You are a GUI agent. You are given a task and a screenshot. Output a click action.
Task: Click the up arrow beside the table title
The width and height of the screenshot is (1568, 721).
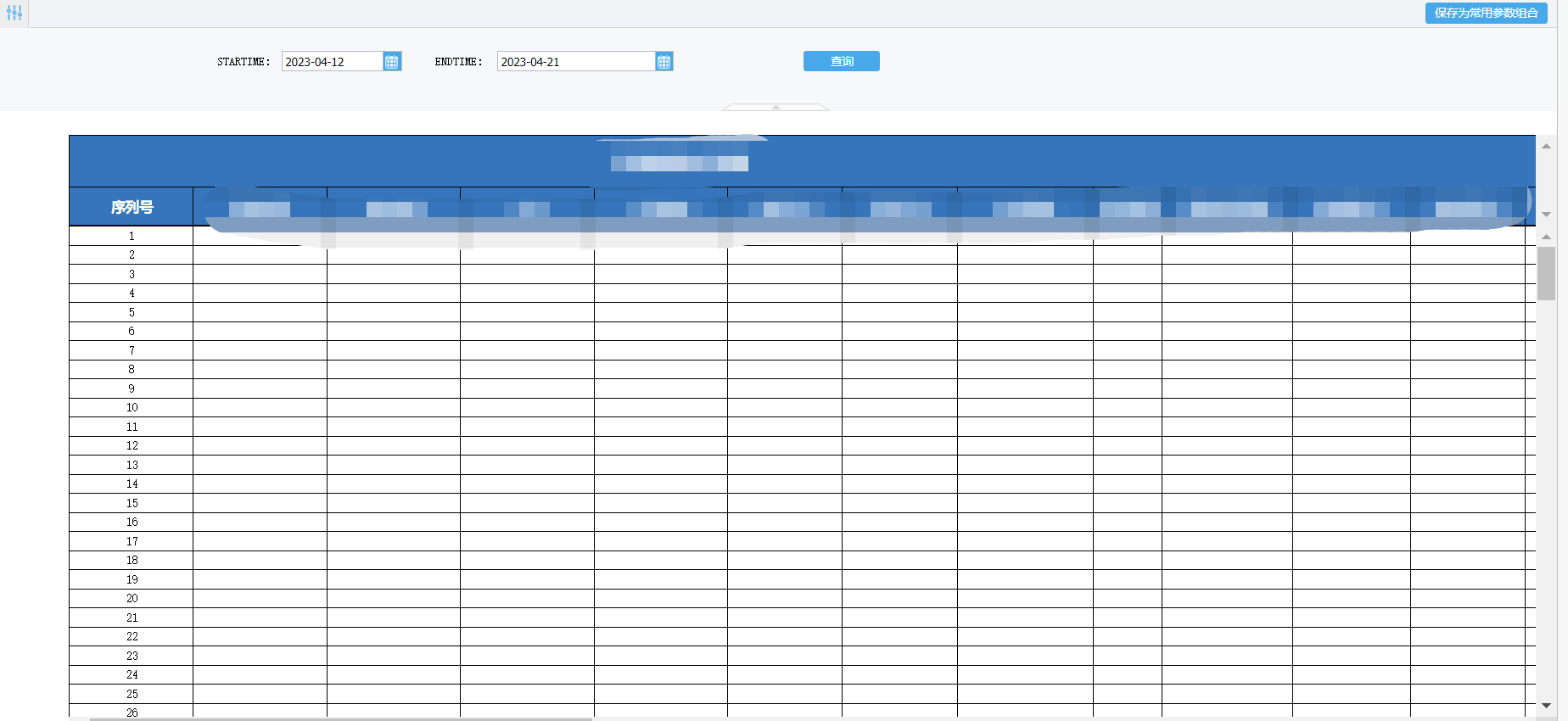tap(1546, 146)
